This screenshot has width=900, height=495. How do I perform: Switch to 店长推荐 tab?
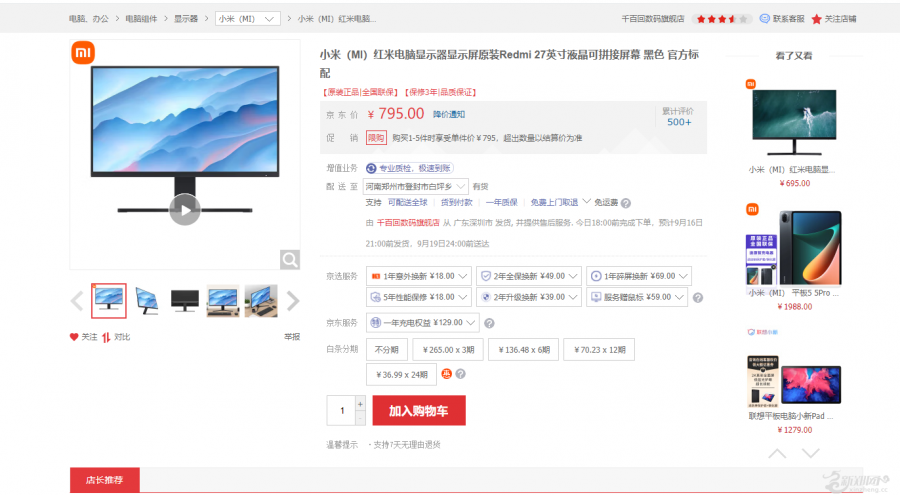click(104, 480)
